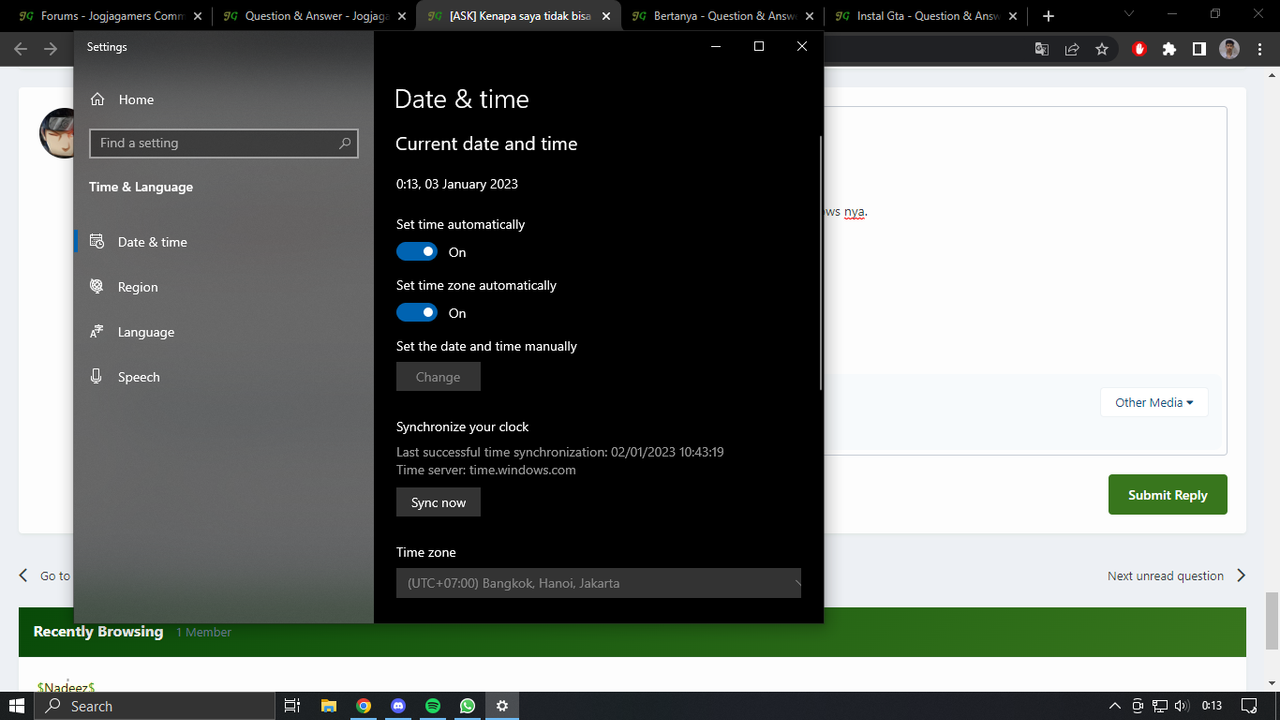Open the Windows Start menu

[17, 706]
